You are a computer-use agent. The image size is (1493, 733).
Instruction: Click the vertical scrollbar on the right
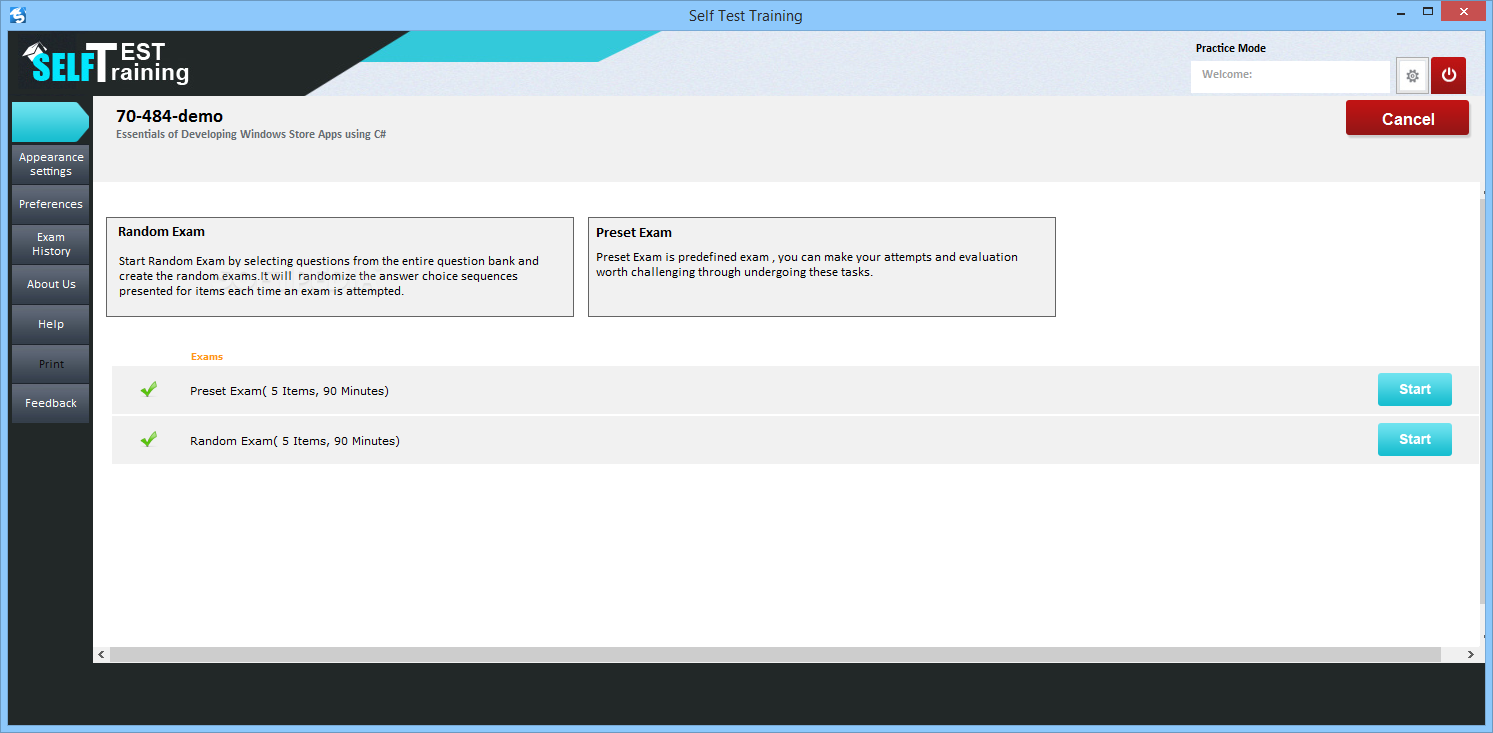point(1482,400)
